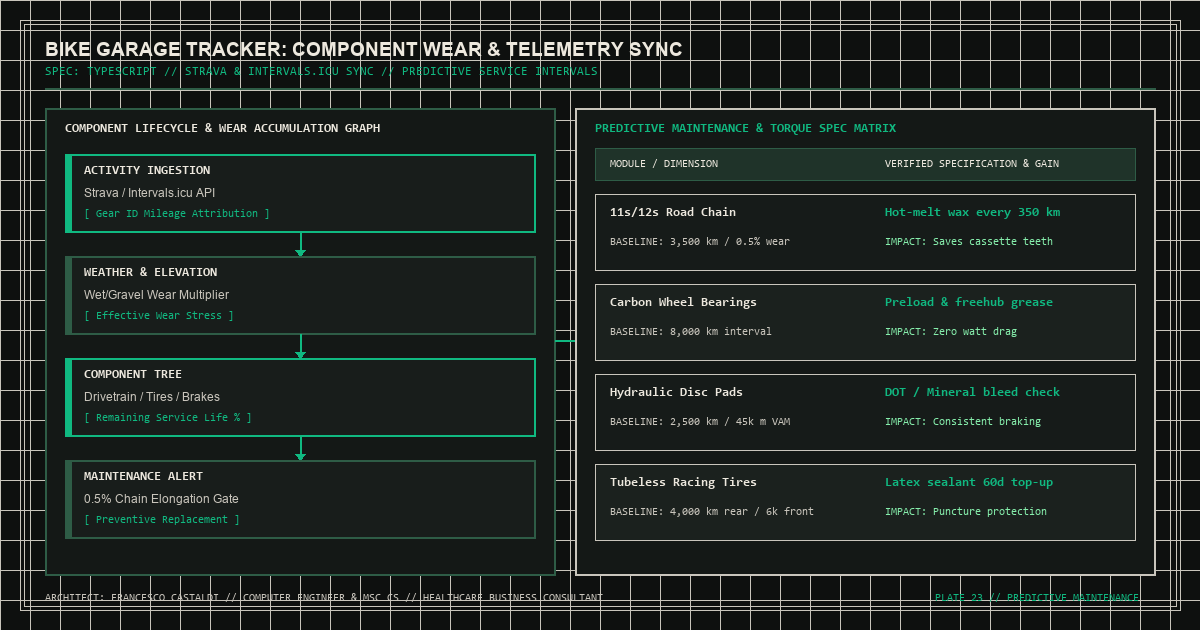Click the Preventive Replacement tag
The image size is (1200, 630).
click(162, 520)
